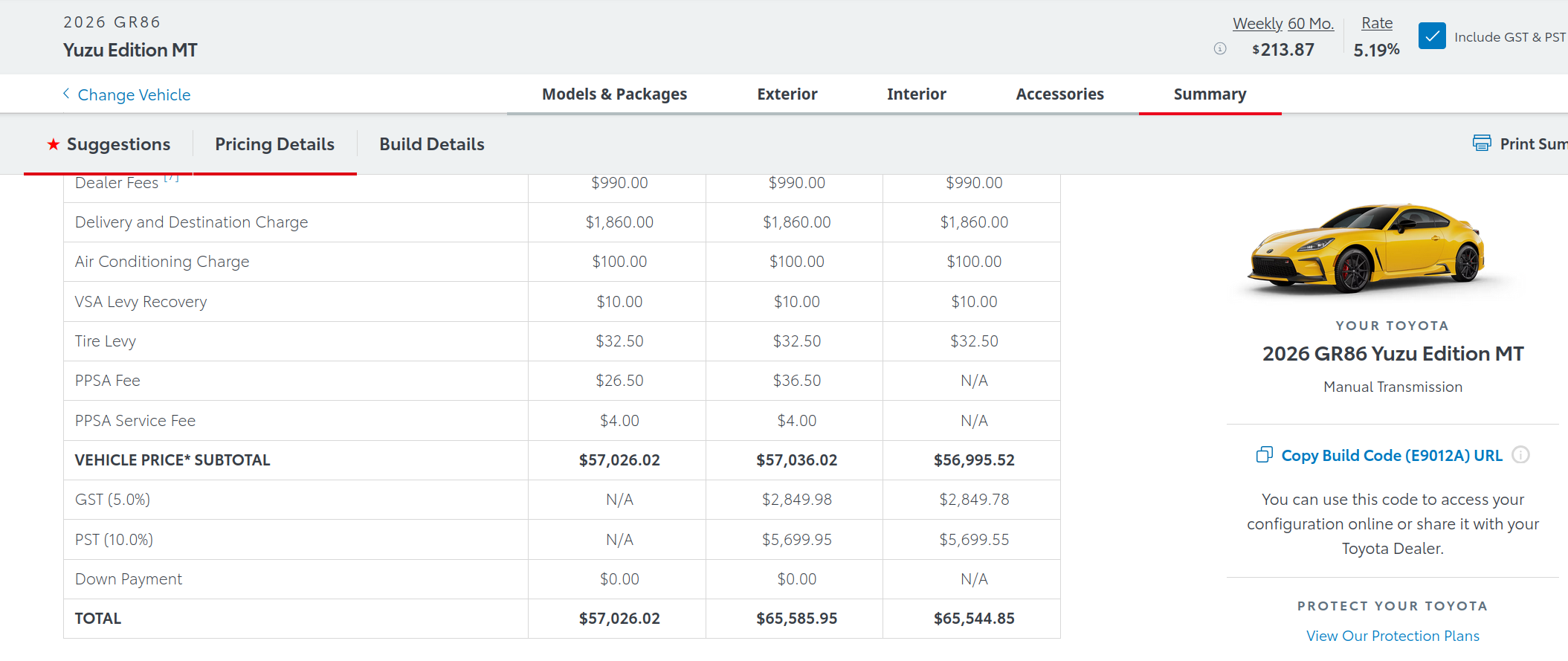Screen dimensions: 1568x661
Task: Click the Delivery and Destination Charge row label
Action: [191, 222]
